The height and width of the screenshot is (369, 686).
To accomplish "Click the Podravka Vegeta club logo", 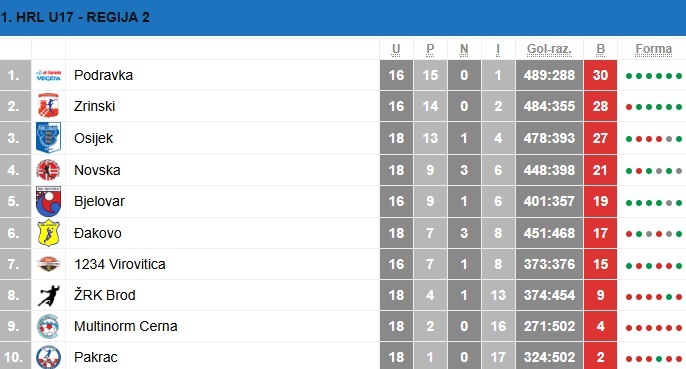I will [49, 75].
